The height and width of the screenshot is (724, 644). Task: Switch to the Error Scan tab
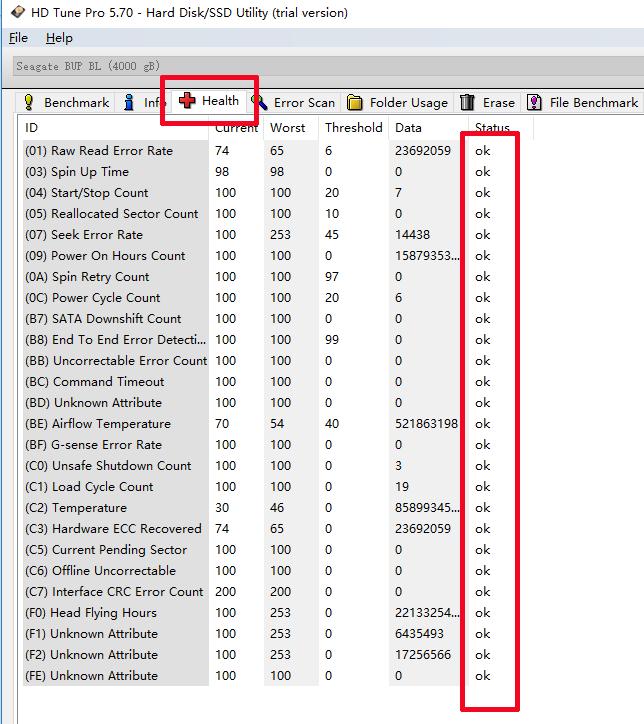[295, 102]
